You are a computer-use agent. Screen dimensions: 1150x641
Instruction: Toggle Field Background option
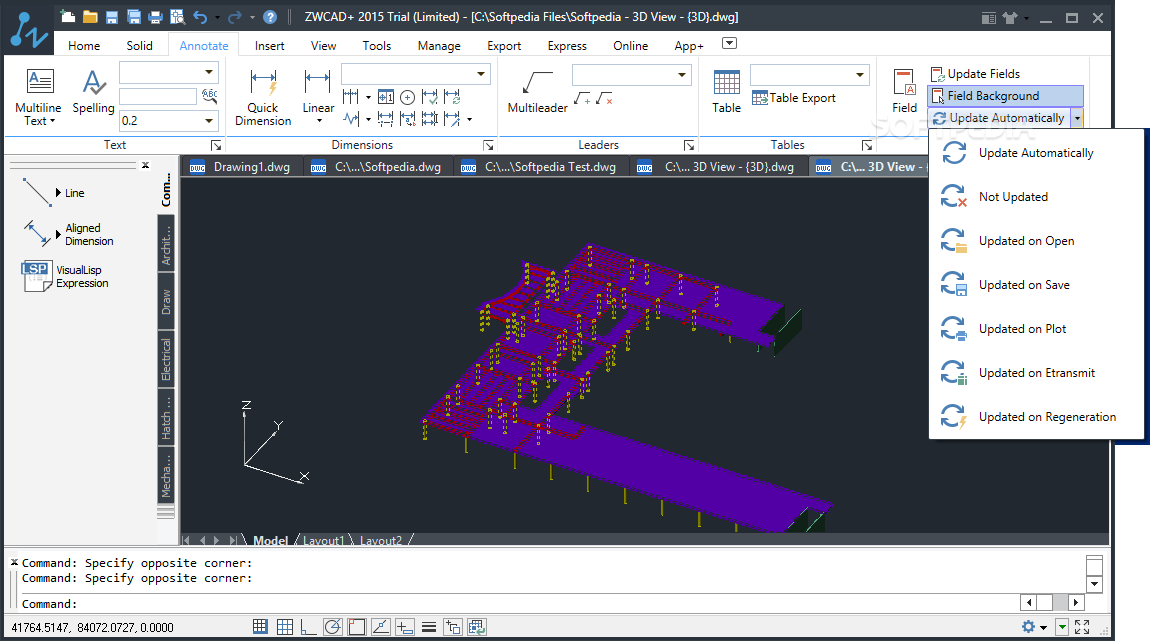point(1005,96)
